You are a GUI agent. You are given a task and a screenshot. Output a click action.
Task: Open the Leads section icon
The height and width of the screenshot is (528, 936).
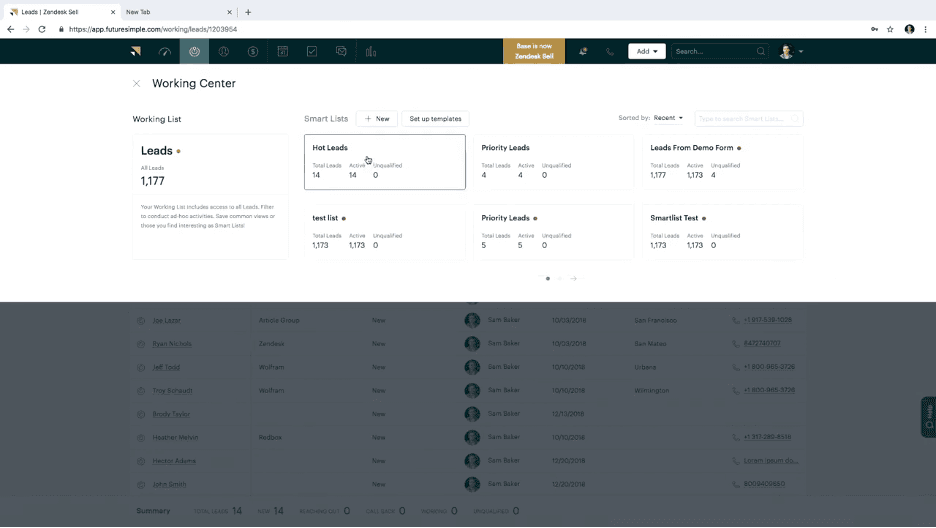[x=194, y=51]
